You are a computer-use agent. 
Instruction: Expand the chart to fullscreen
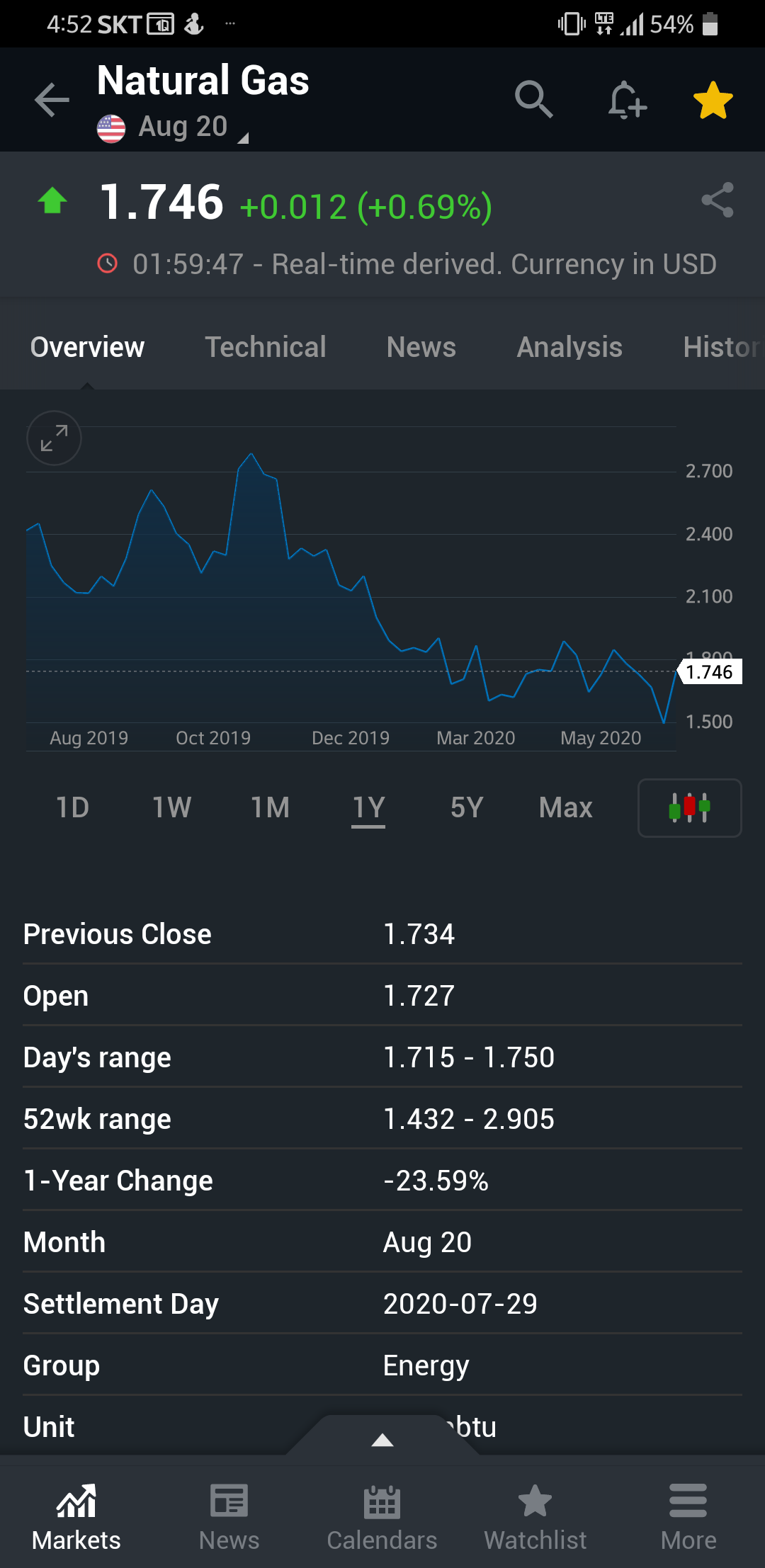click(x=54, y=438)
